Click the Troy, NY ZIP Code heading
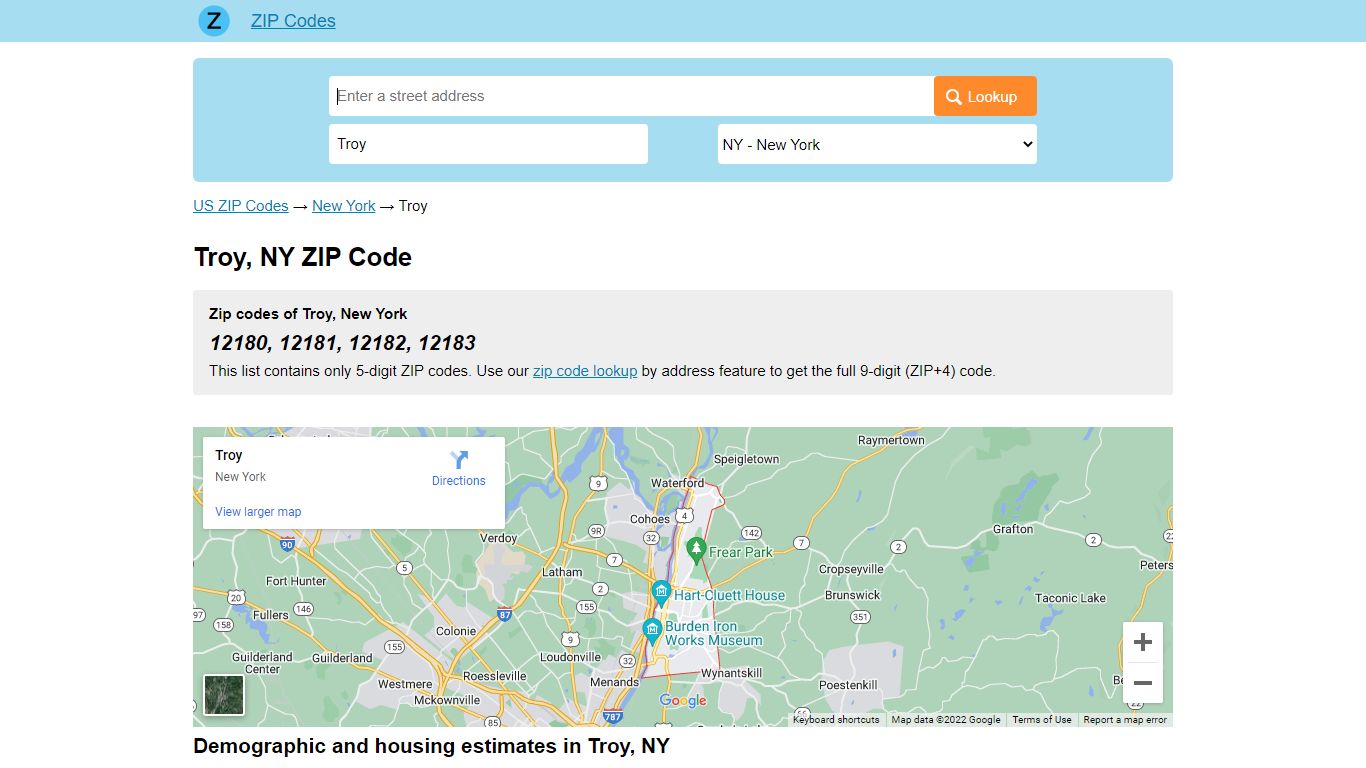 tap(303, 257)
